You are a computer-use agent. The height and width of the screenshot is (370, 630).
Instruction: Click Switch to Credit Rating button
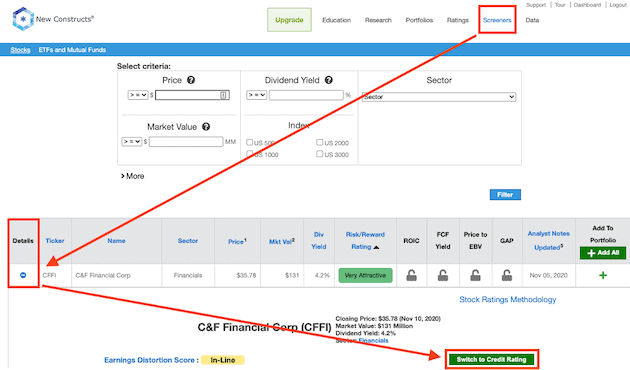(491, 359)
